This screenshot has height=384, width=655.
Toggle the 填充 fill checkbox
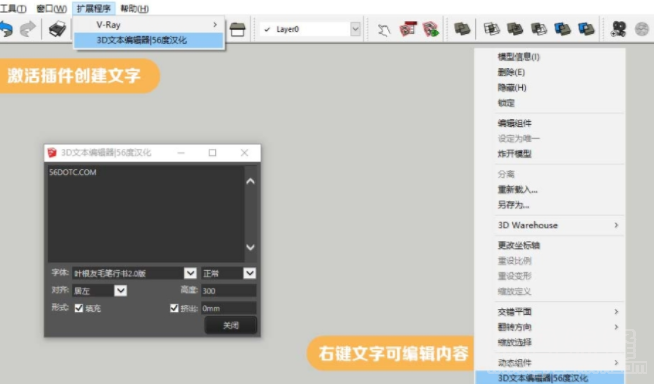coord(79,308)
